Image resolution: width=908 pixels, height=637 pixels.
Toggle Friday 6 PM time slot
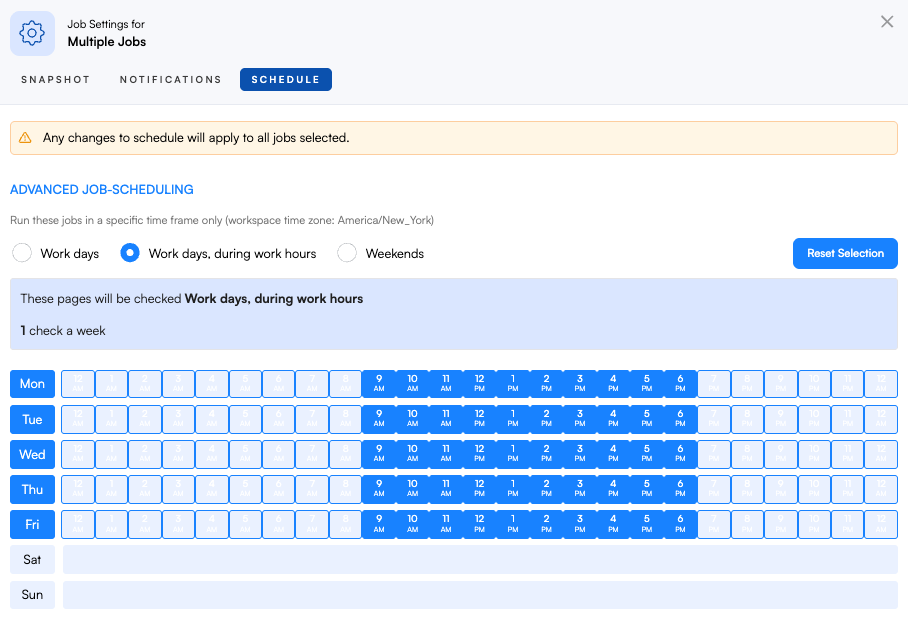click(680, 524)
